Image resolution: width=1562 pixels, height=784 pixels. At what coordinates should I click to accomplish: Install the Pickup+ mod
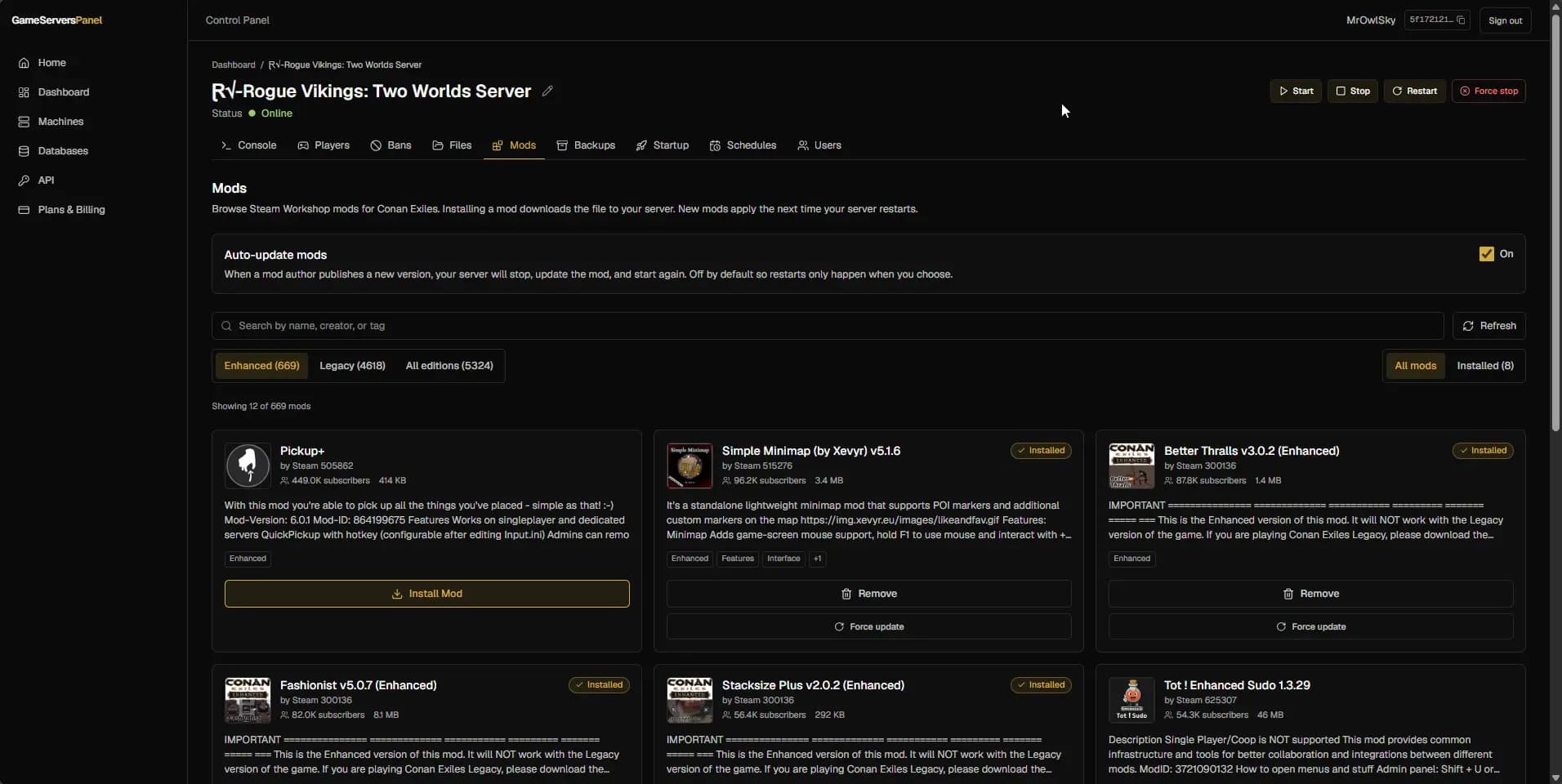[426, 594]
